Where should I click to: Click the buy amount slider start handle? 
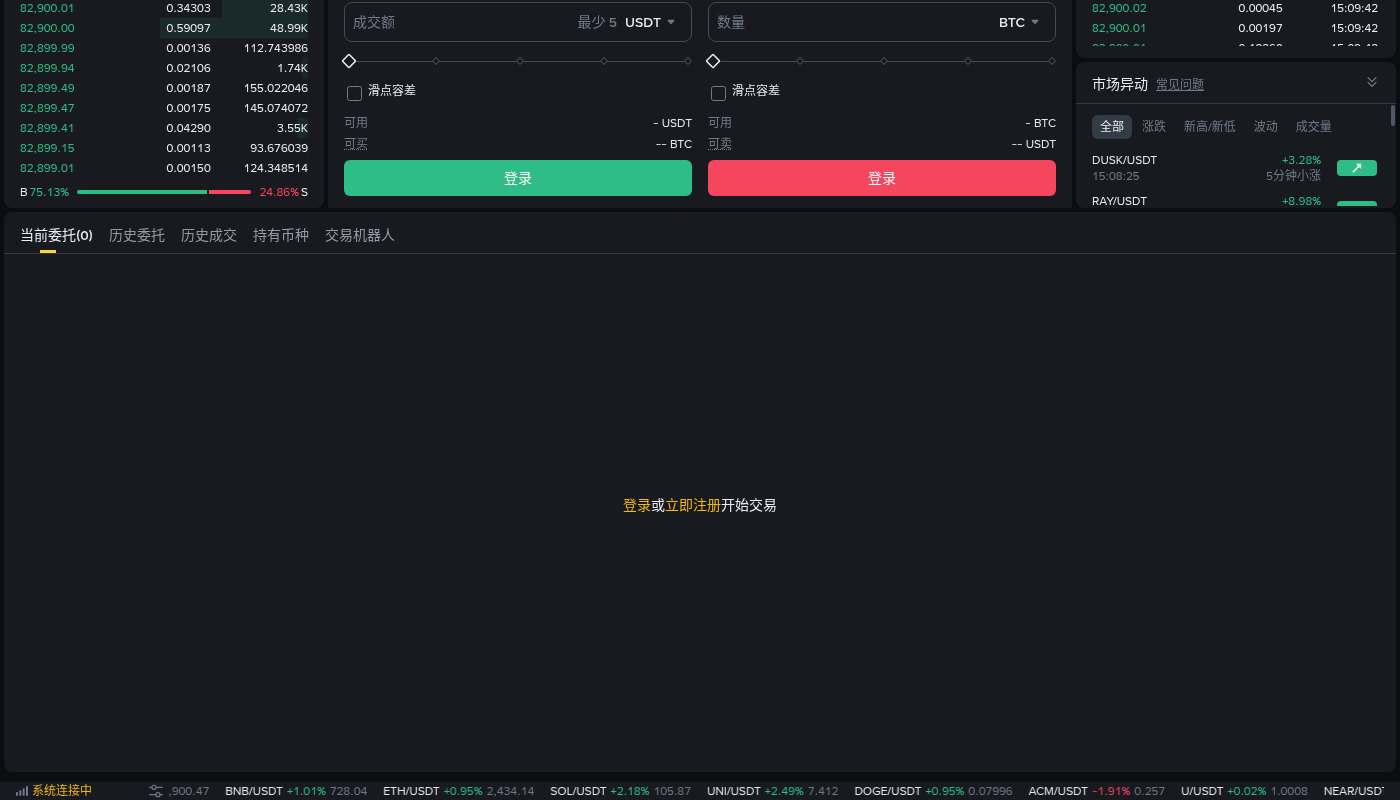pyautogui.click(x=349, y=61)
